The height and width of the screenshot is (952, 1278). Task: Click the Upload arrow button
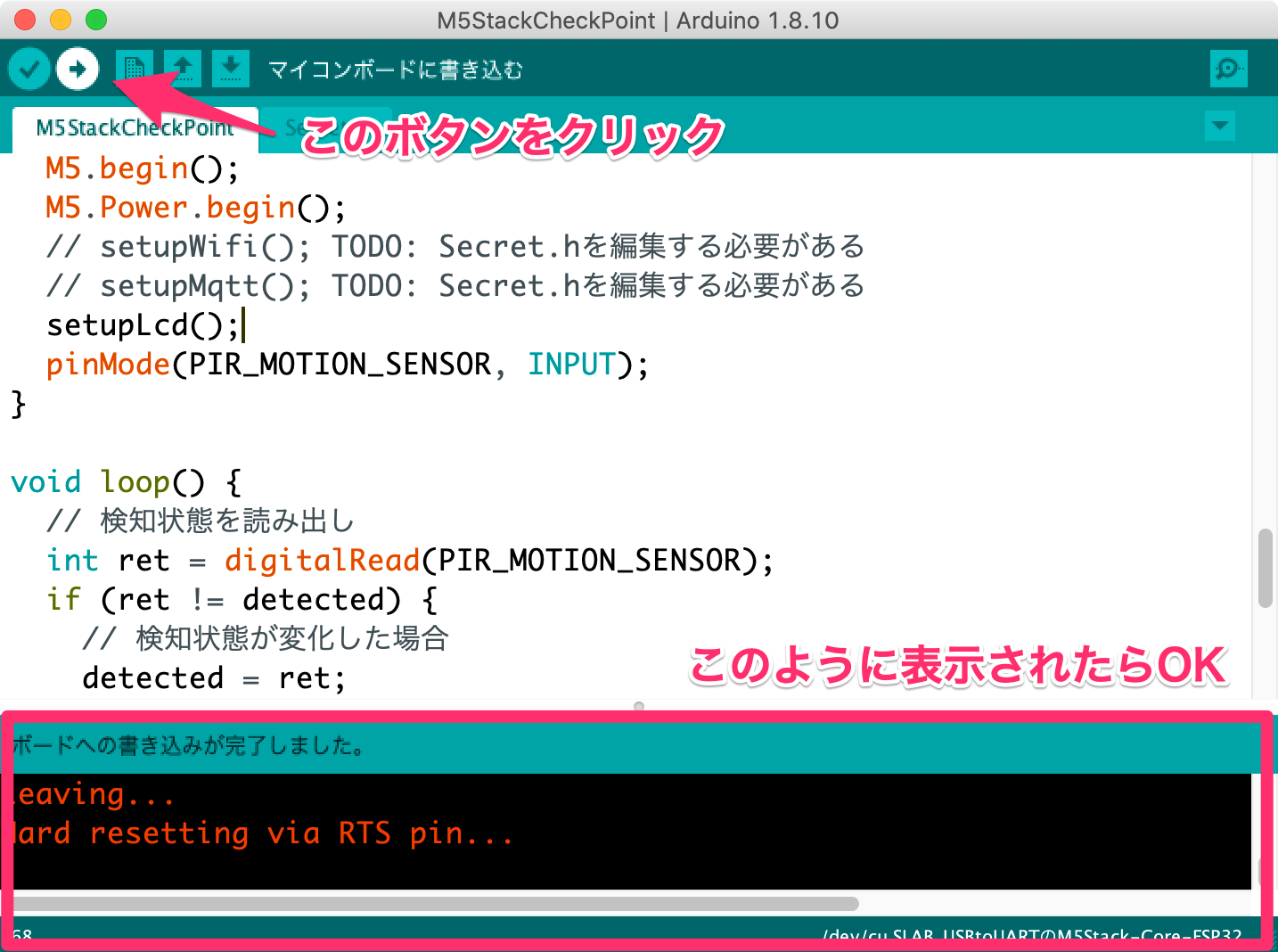(78, 69)
